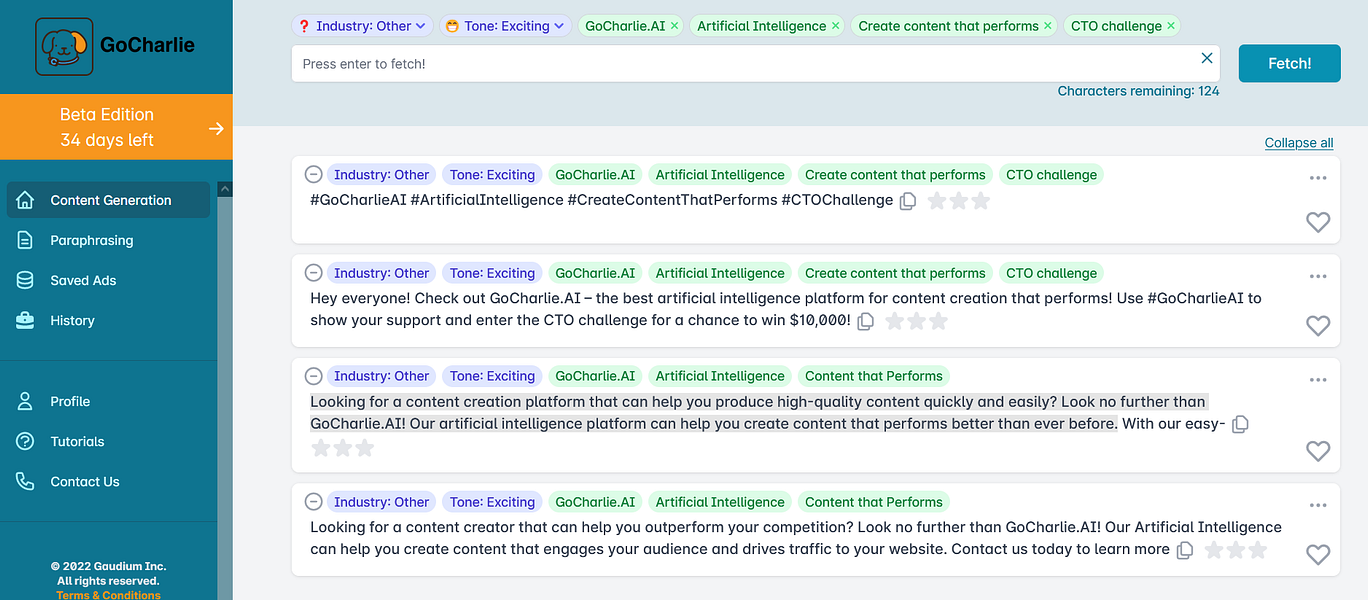Click the GoCharlie dog logo

[x=64, y=46]
